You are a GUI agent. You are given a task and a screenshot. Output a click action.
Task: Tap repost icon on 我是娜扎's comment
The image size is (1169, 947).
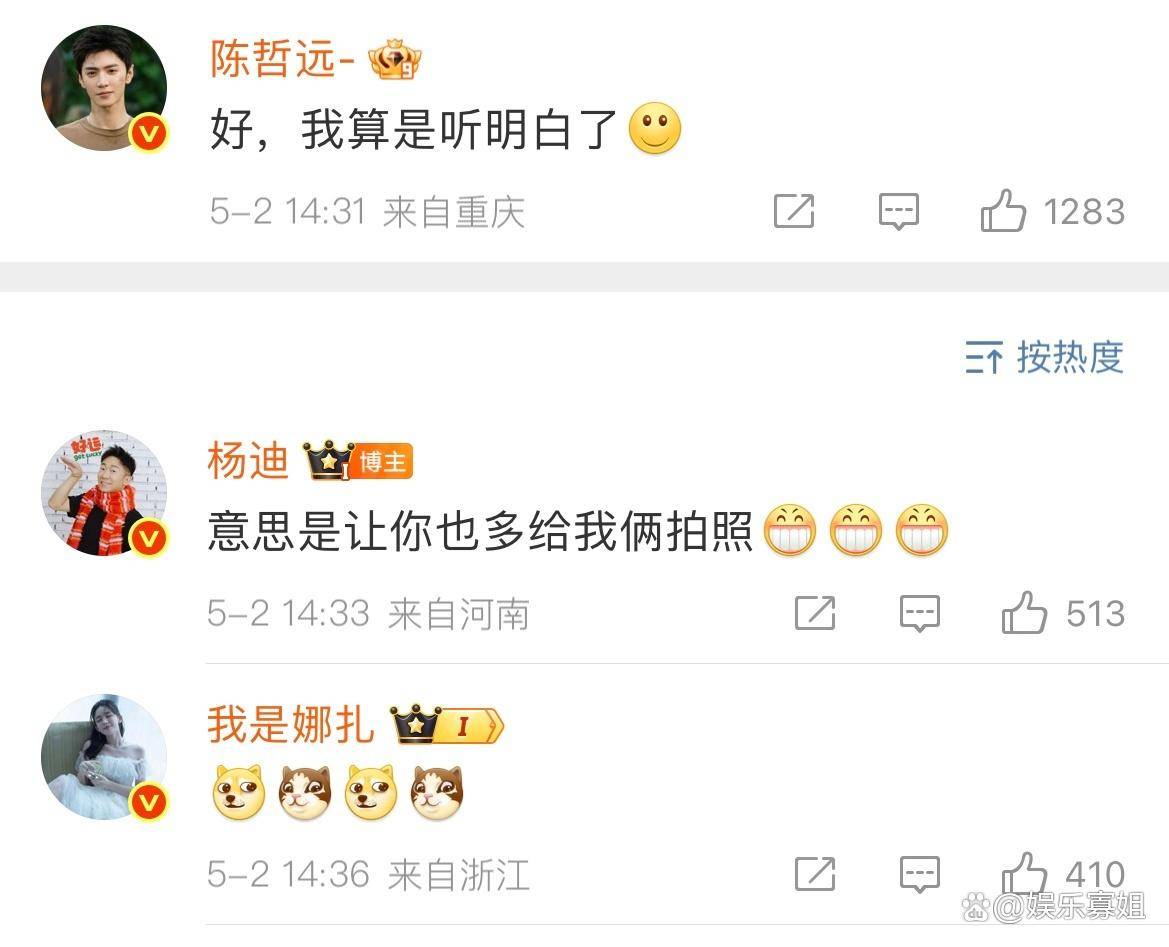pyautogui.click(x=815, y=874)
